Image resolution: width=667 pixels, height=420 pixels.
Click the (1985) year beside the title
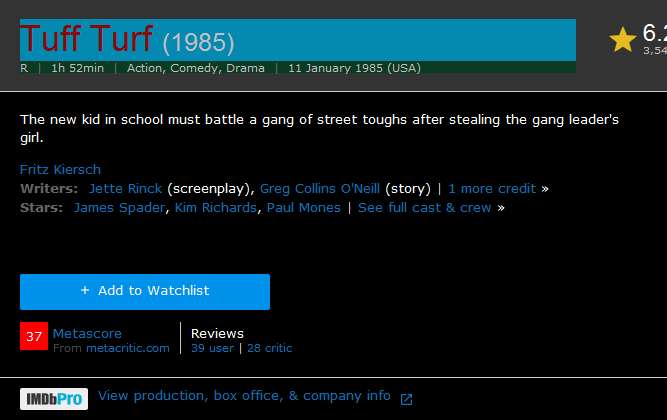coord(199,43)
